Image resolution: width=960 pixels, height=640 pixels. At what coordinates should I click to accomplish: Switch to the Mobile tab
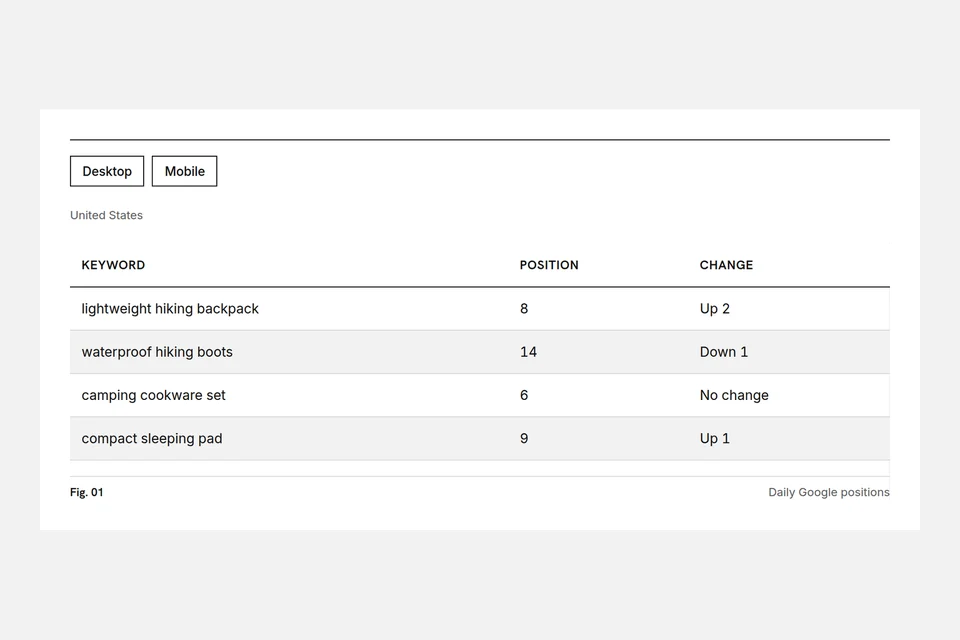[x=184, y=171]
